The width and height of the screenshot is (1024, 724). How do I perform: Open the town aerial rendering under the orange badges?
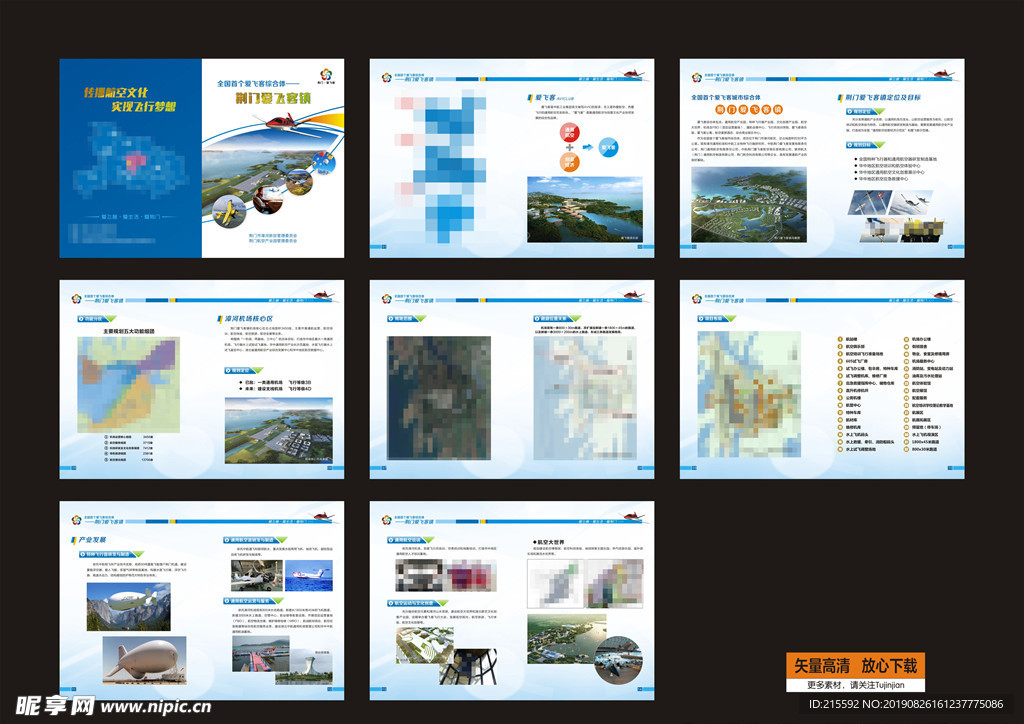749,204
